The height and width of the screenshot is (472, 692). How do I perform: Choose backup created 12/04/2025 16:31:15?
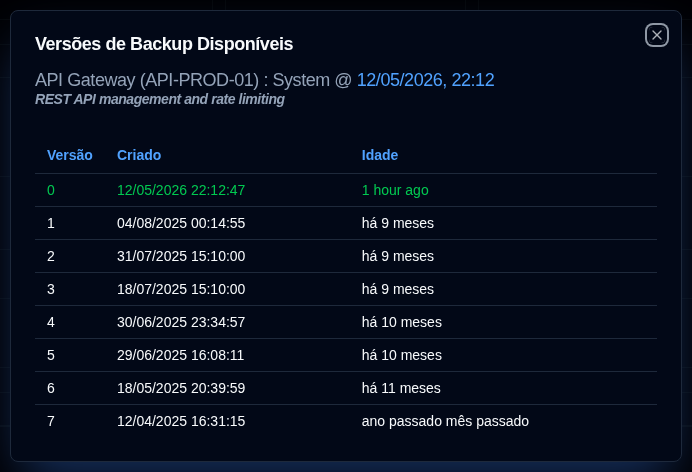(181, 422)
